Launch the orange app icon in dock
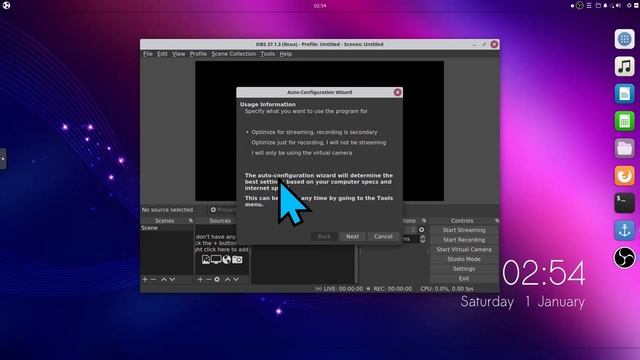The image size is (640, 360). coord(624,176)
